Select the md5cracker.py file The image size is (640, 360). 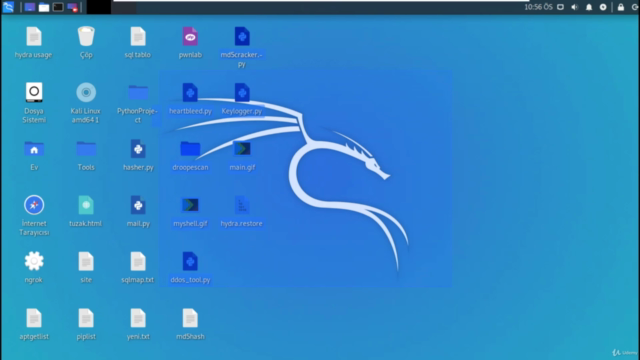tap(242, 47)
